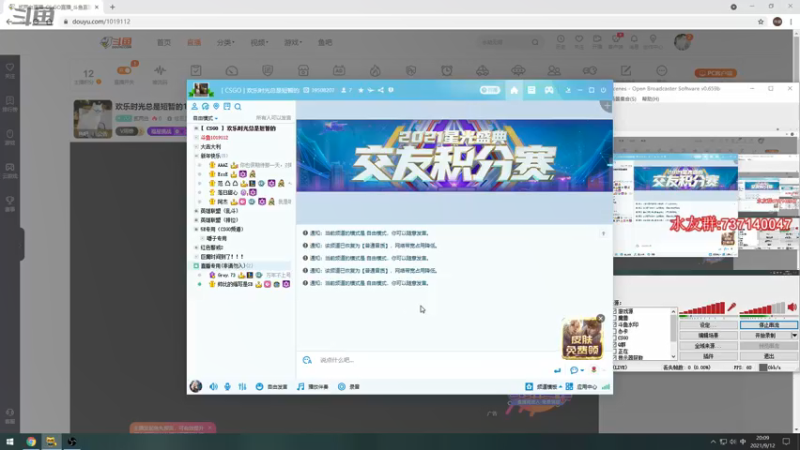This screenshot has width=800, height=450.
Task: Open the 频道模板 dropdown in YY bottom bar
Action: pos(544,387)
